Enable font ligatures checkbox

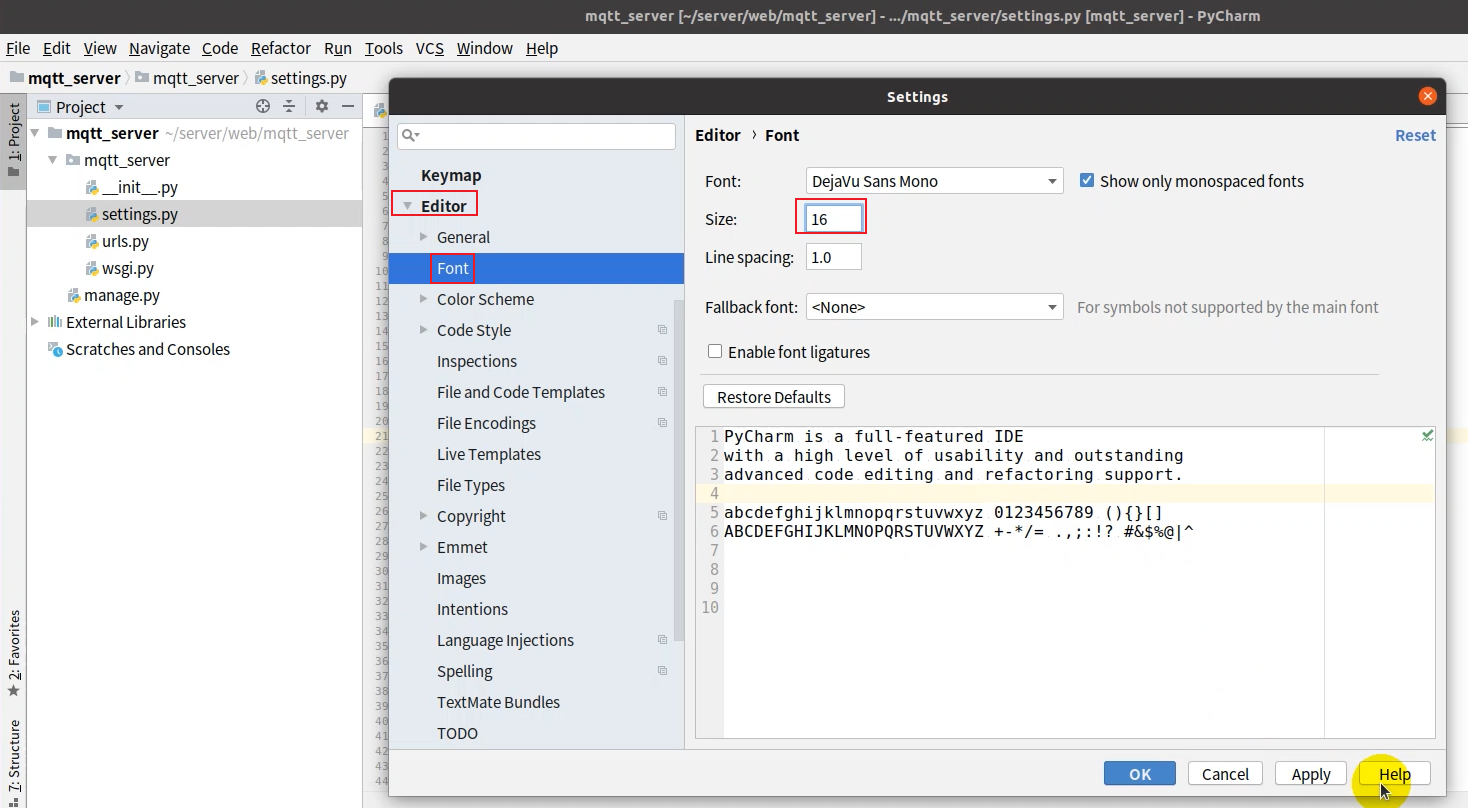pos(715,351)
